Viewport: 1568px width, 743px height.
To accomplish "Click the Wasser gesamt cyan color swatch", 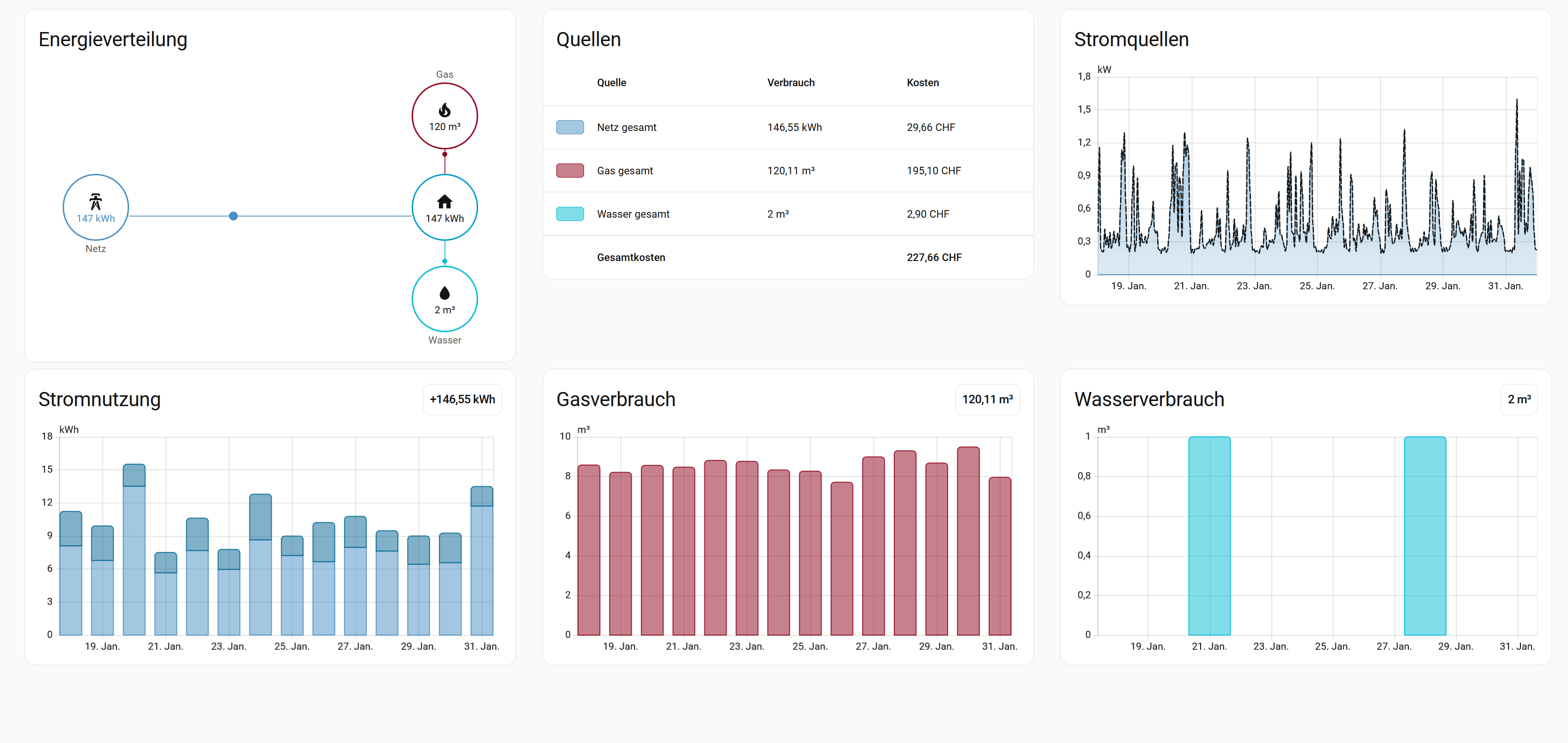I will [x=570, y=214].
